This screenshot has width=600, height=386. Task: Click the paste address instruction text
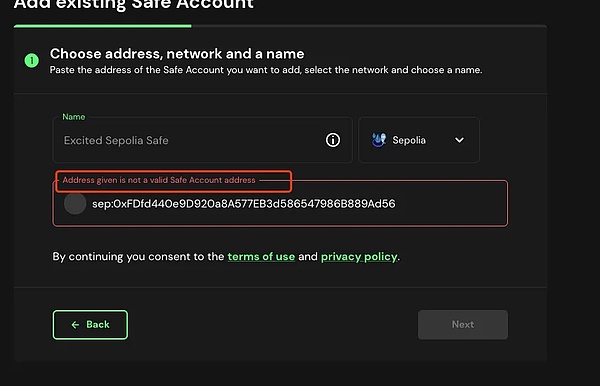point(266,70)
